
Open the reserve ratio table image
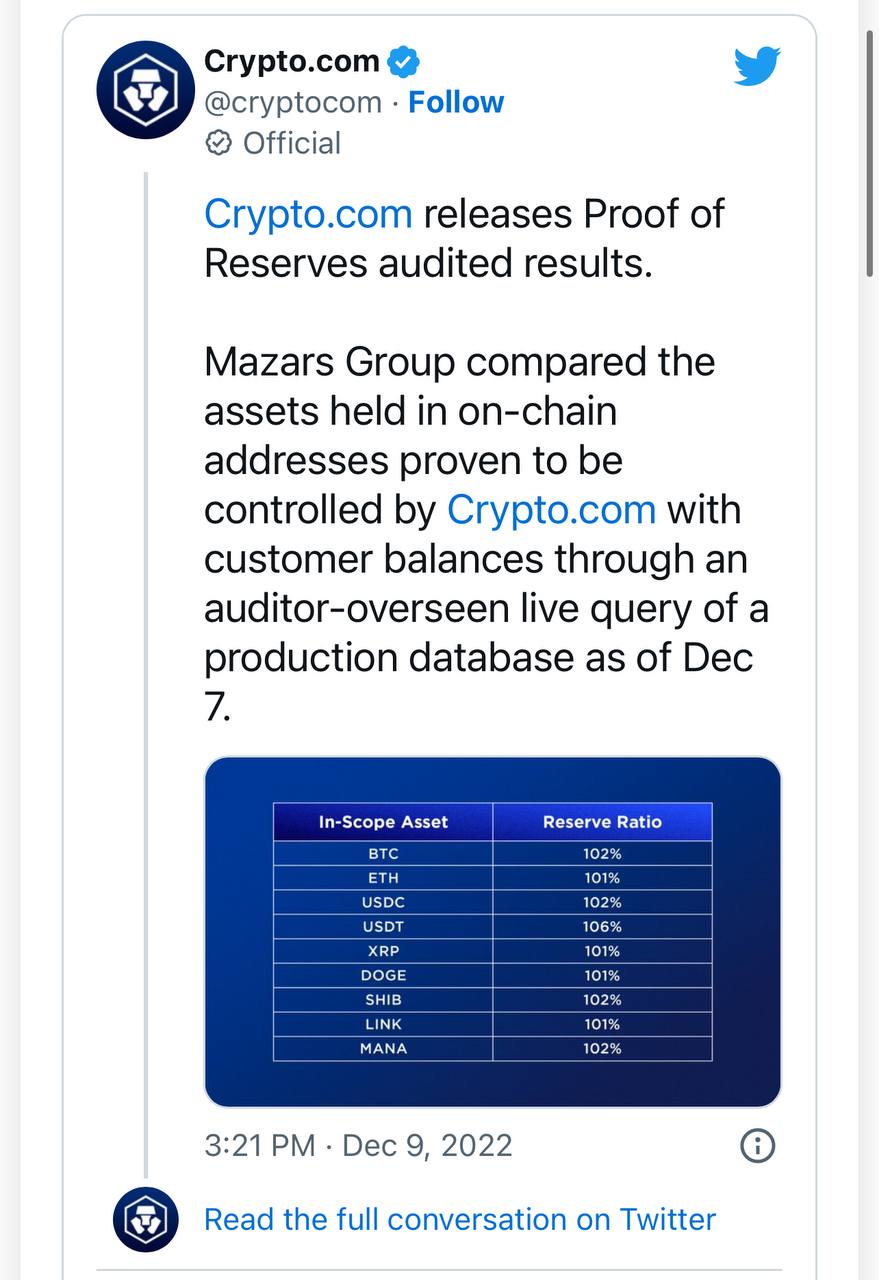[x=493, y=932]
